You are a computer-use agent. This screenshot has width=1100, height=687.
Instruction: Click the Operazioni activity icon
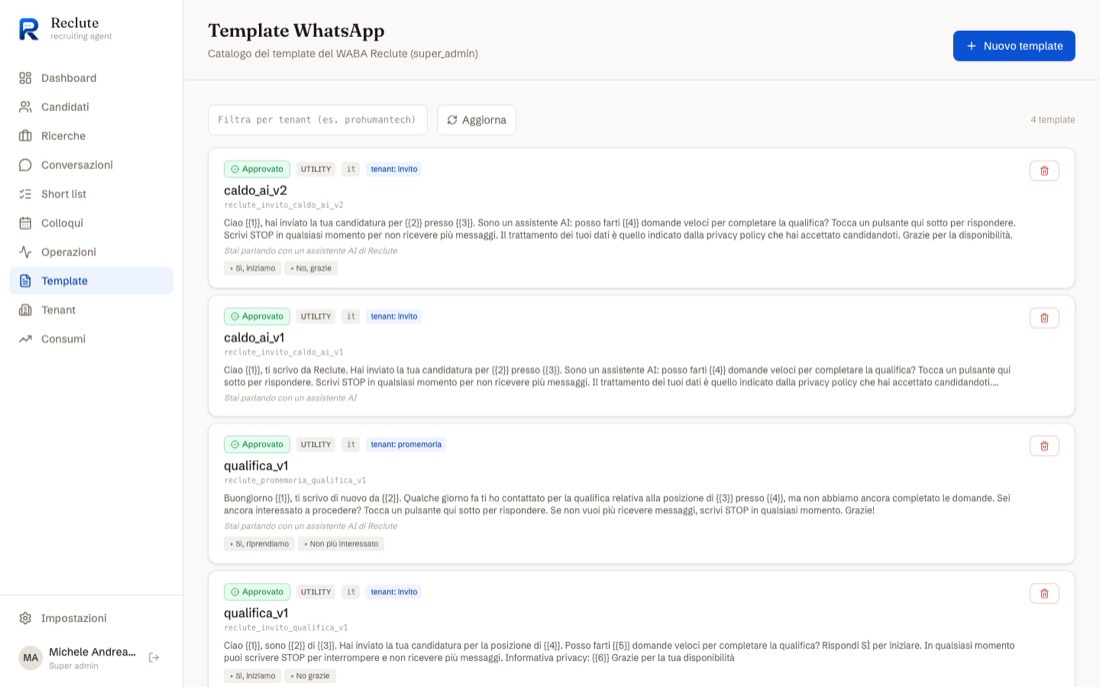pyautogui.click(x=25, y=252)
